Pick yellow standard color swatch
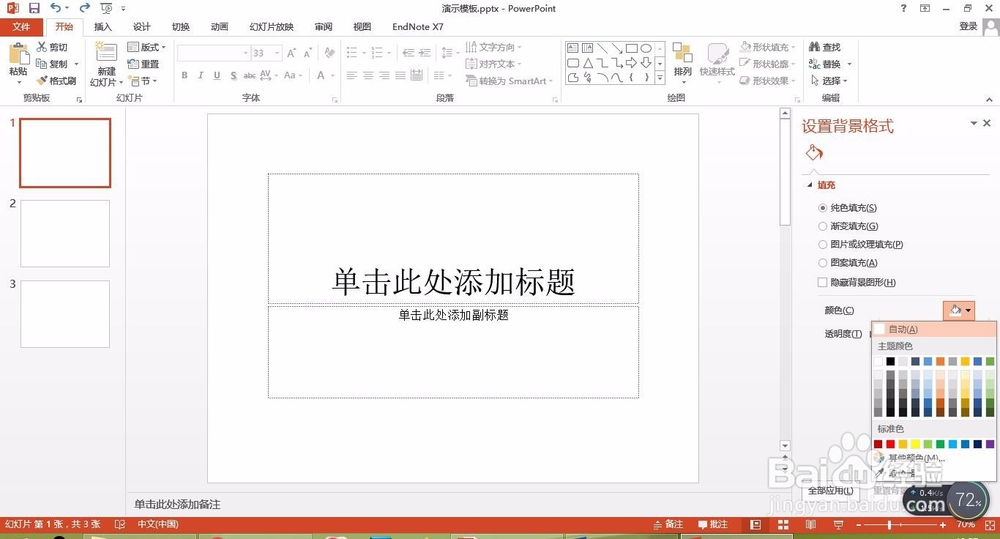Viewport: 1000px width, 539px height. pyautogui.click(x=915, y=444)
